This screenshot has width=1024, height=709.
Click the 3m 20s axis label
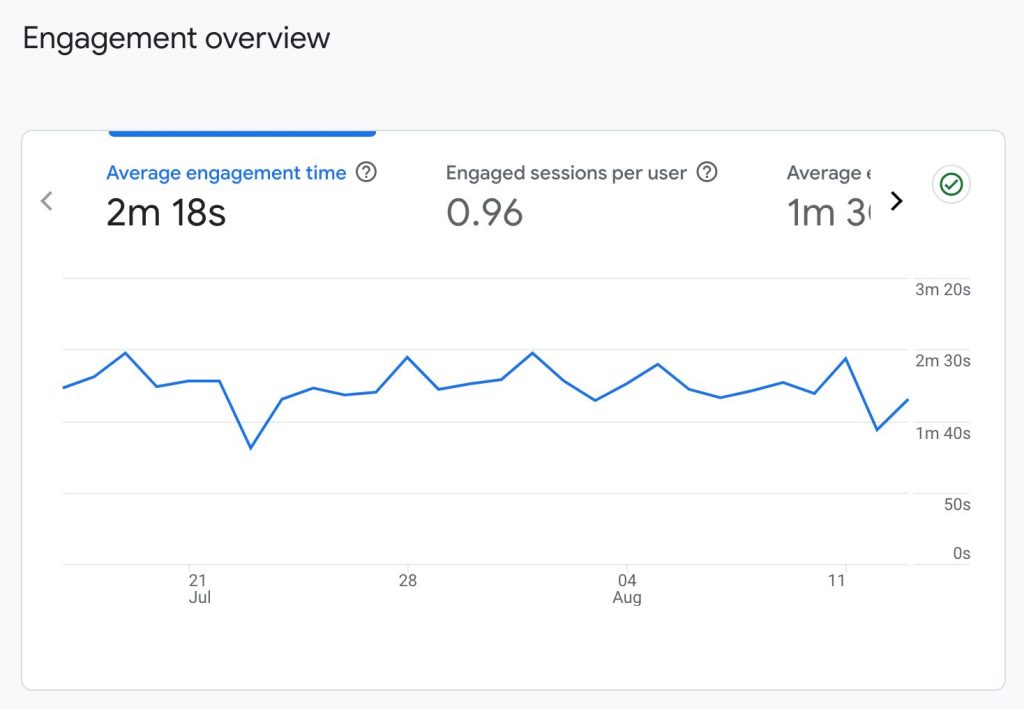coord(943,290)
